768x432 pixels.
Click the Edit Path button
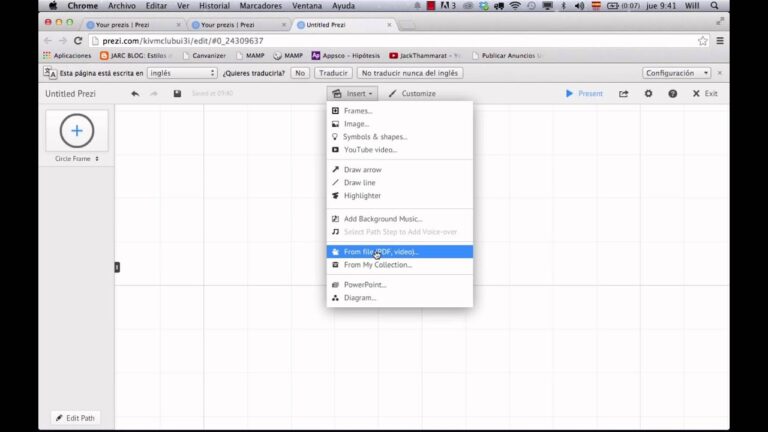[x=75, y=418]
